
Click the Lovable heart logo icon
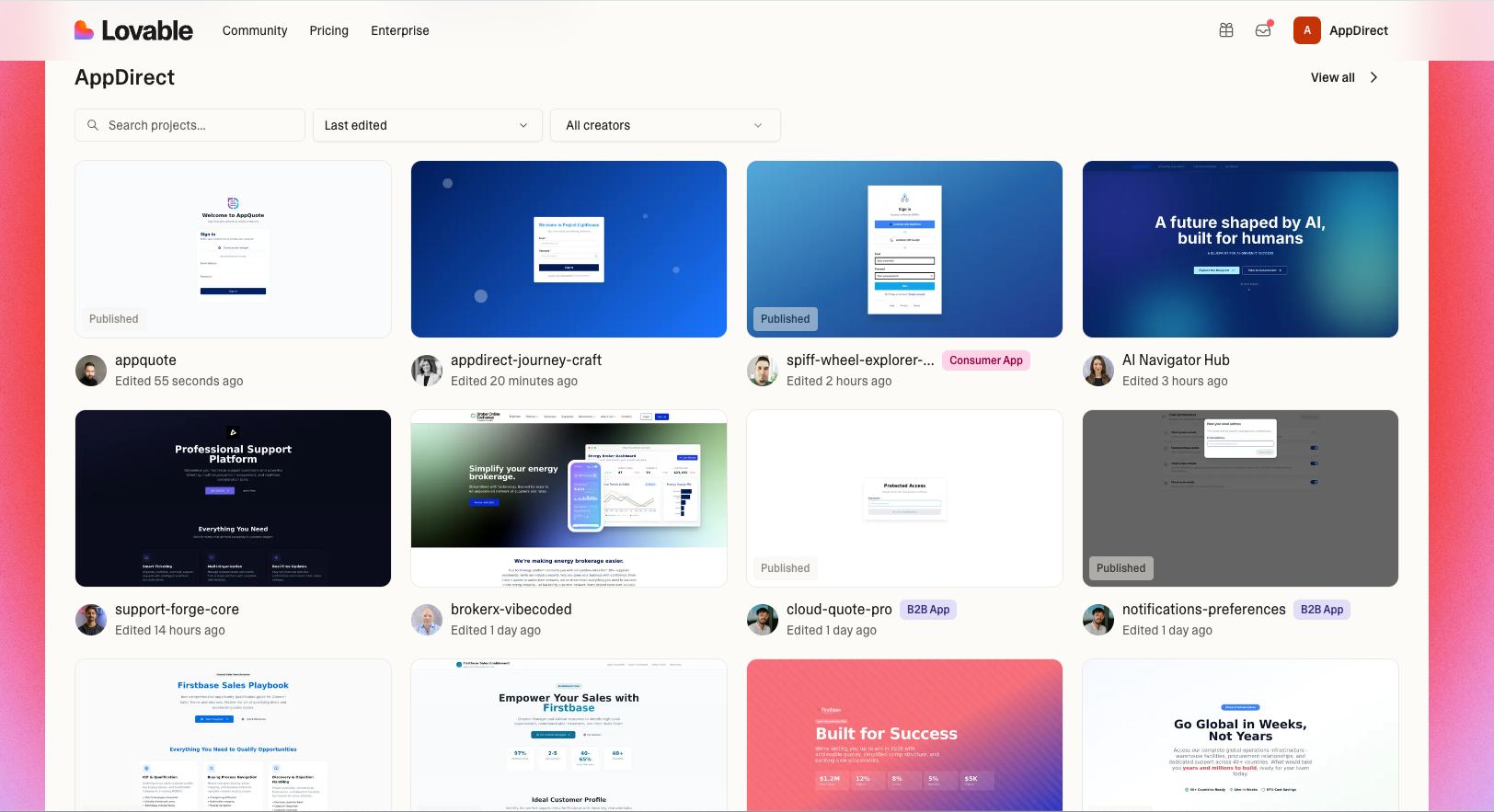pos(85,30)
